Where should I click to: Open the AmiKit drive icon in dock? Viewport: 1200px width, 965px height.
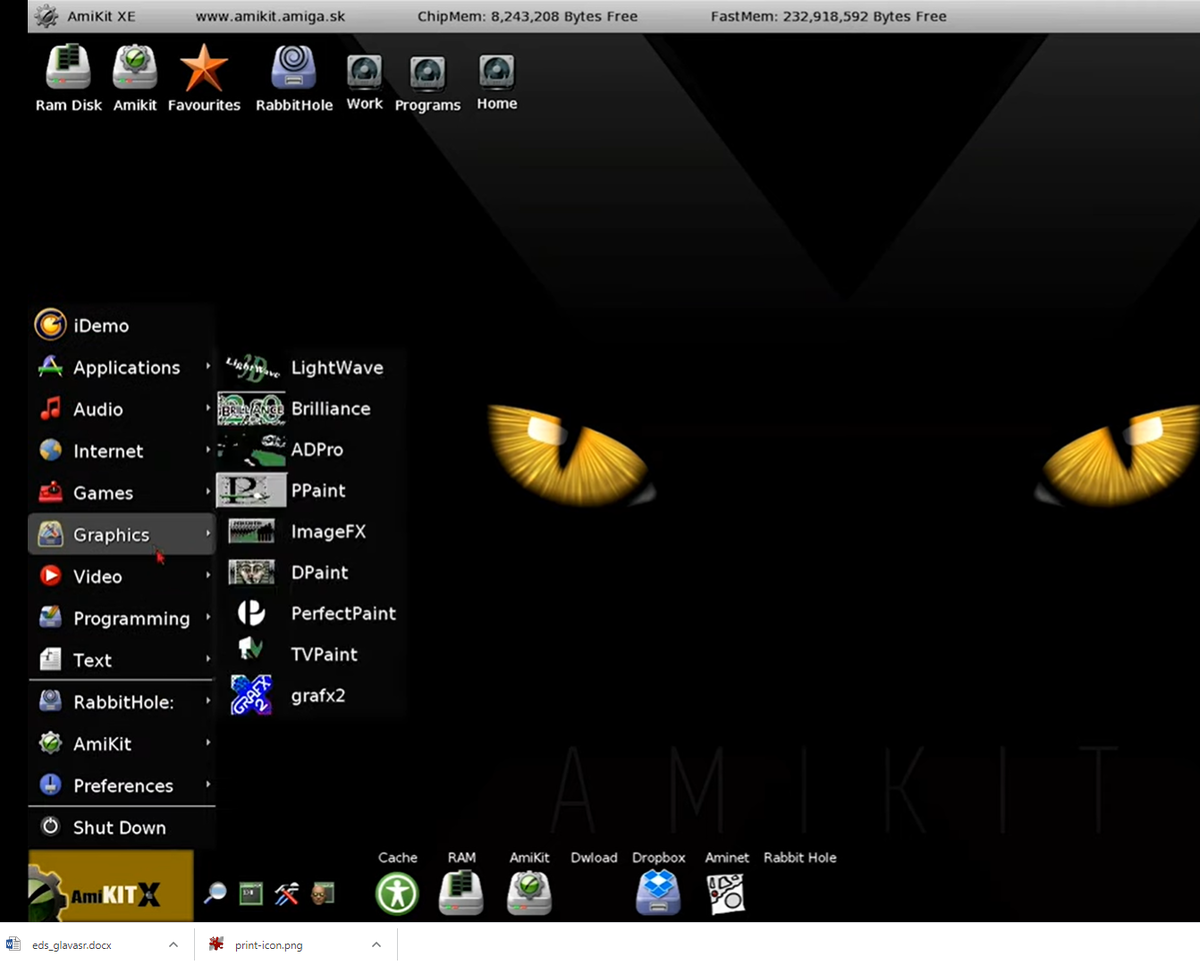529,892
